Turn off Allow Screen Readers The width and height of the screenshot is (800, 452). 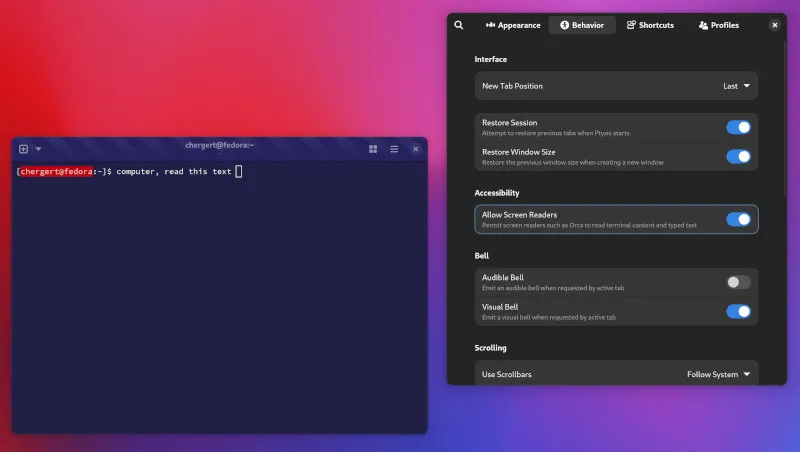(x=738, y=219)
